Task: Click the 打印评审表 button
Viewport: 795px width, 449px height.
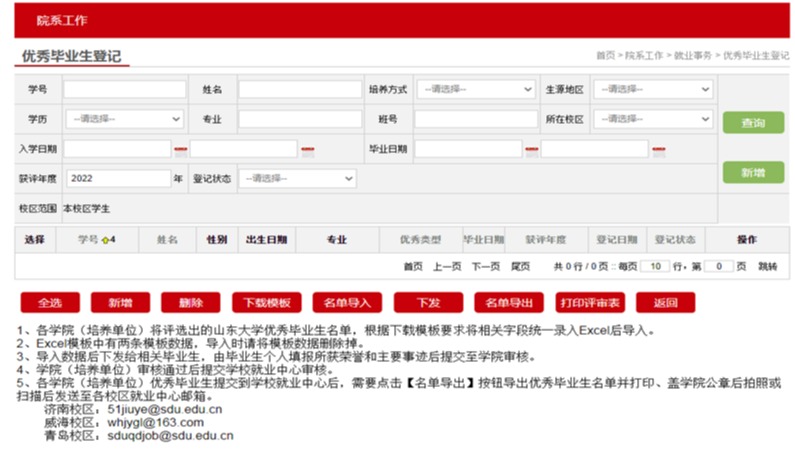Action: (x=590, y=303)
